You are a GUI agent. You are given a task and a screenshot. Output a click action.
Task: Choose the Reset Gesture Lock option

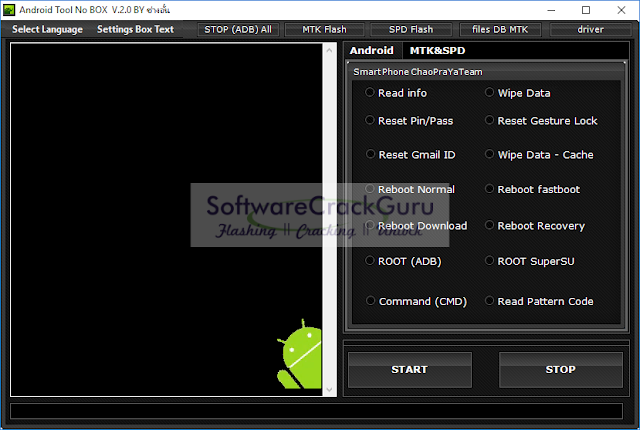click(541, 121)
